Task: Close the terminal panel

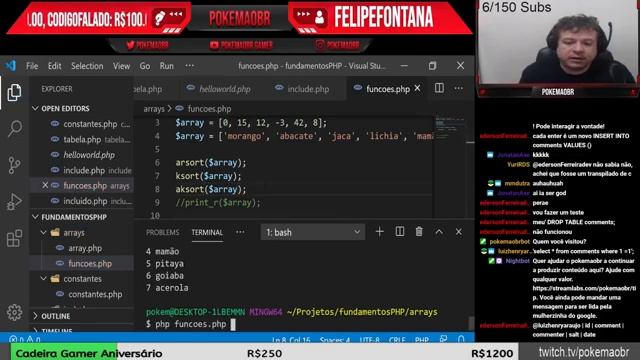Action: click(x=459, y=232)
